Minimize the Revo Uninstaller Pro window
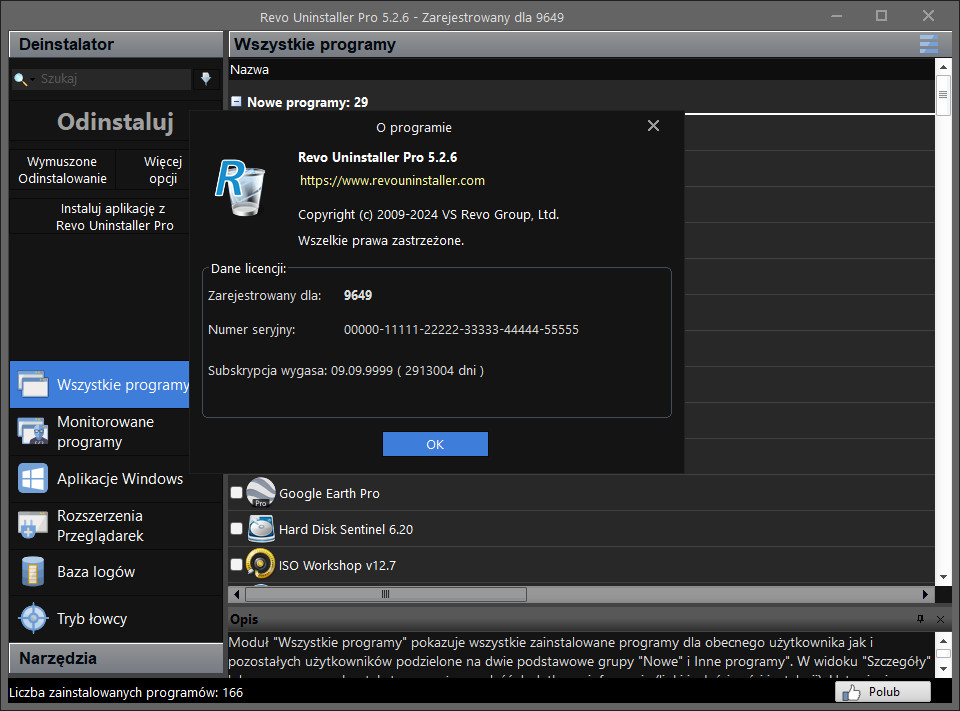 click(836, 16)
